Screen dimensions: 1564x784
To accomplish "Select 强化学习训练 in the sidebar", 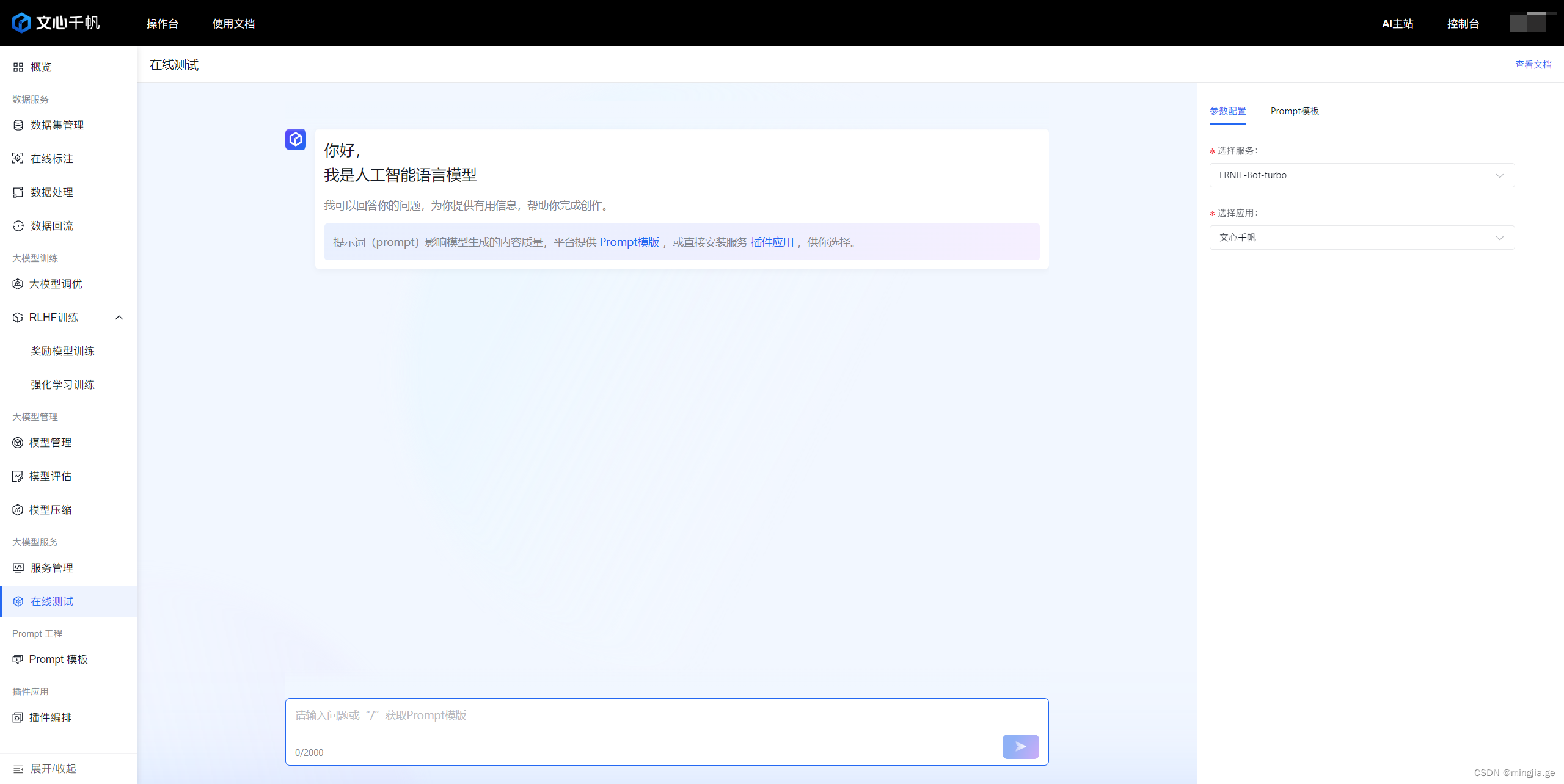I will (x=62, y=385).
